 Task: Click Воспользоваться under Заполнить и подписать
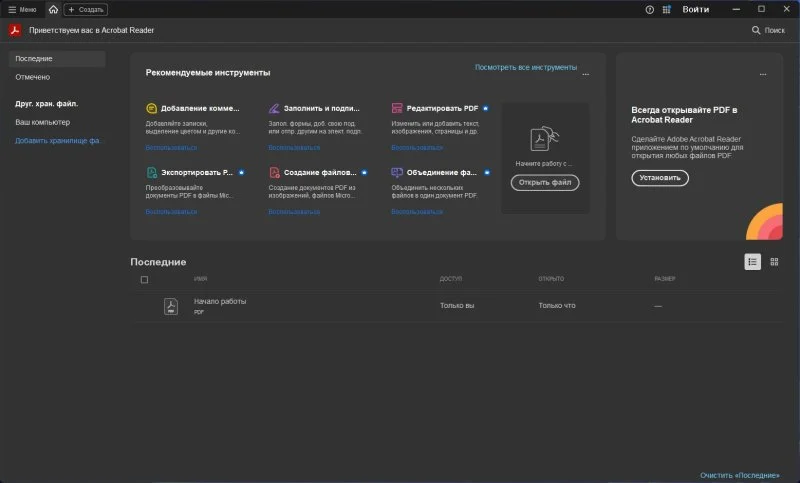point(294,147)
